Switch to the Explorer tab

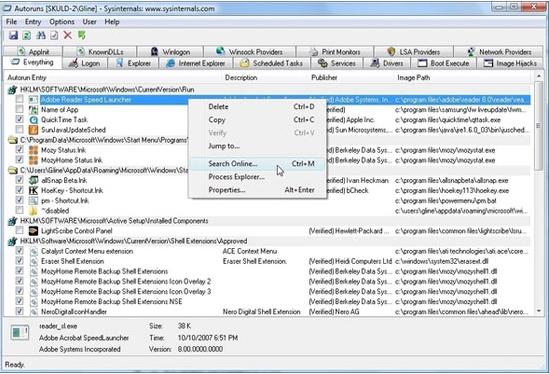[x=133, y=63]
